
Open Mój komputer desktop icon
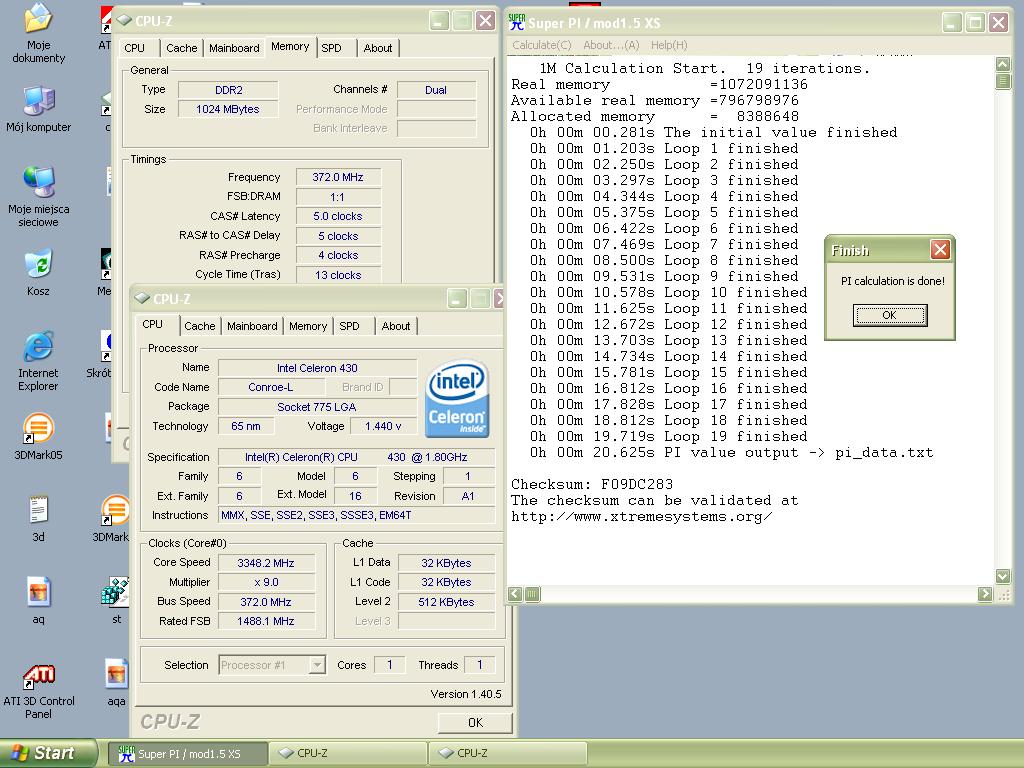click(x=38, y=108)
